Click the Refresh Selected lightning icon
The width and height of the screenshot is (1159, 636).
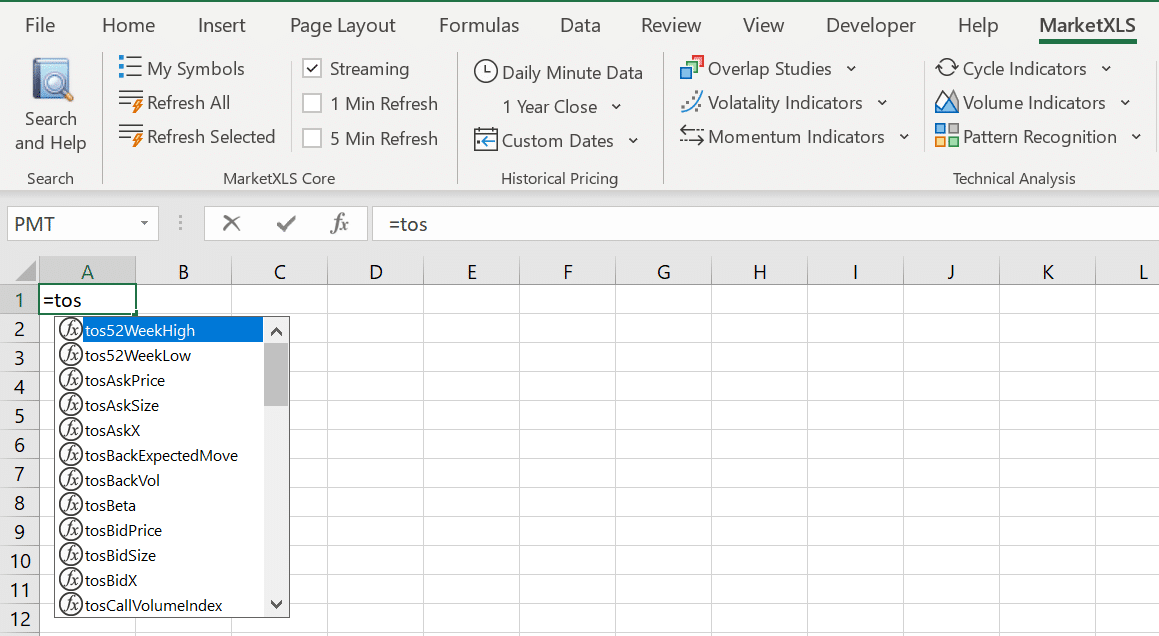click(131, 136)
